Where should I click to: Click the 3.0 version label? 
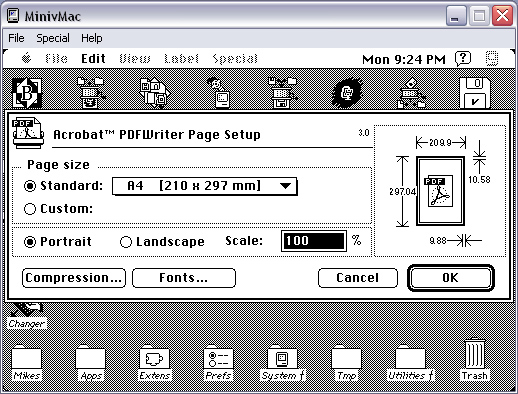coord(364,133)
